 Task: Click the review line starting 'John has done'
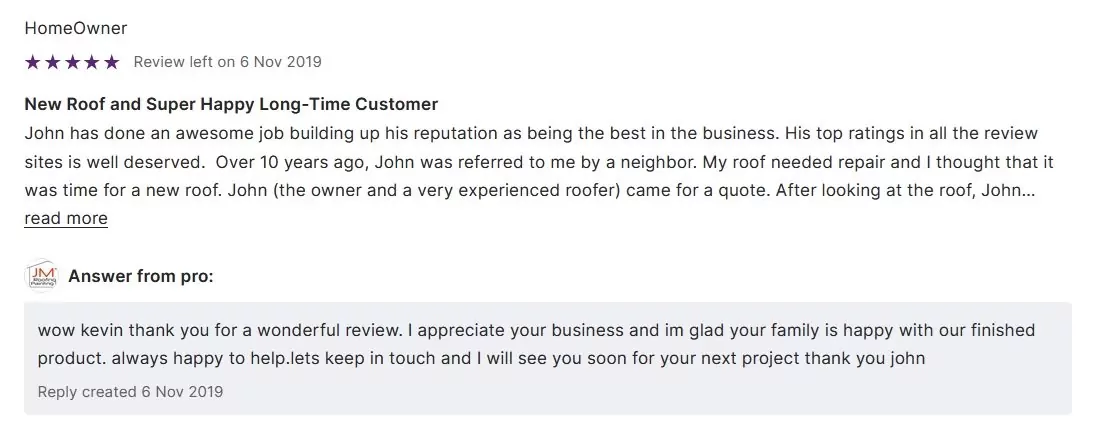(531, 133)
